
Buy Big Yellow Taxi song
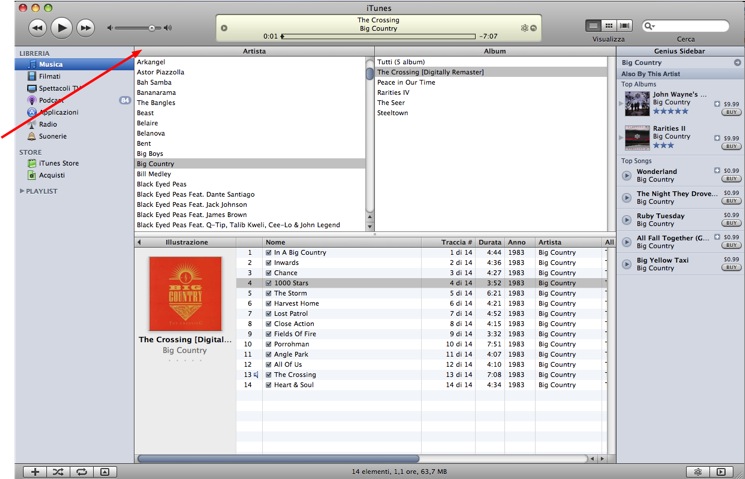coord(731,267)
